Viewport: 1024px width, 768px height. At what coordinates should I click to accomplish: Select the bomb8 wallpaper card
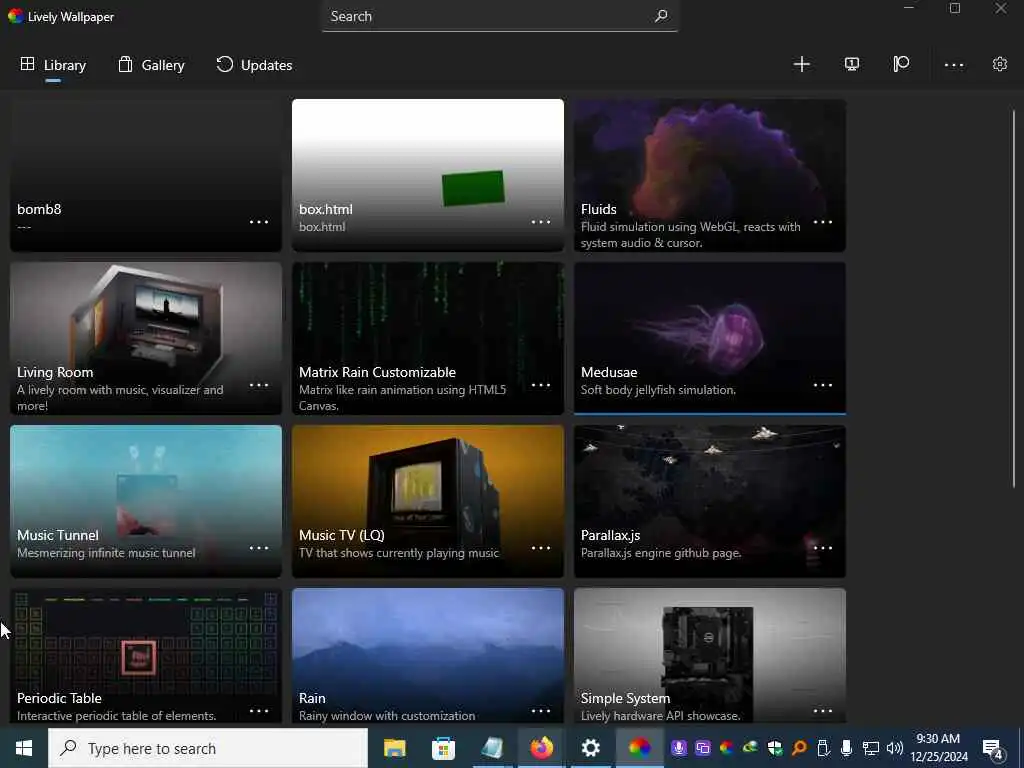[x=146, y=175]
